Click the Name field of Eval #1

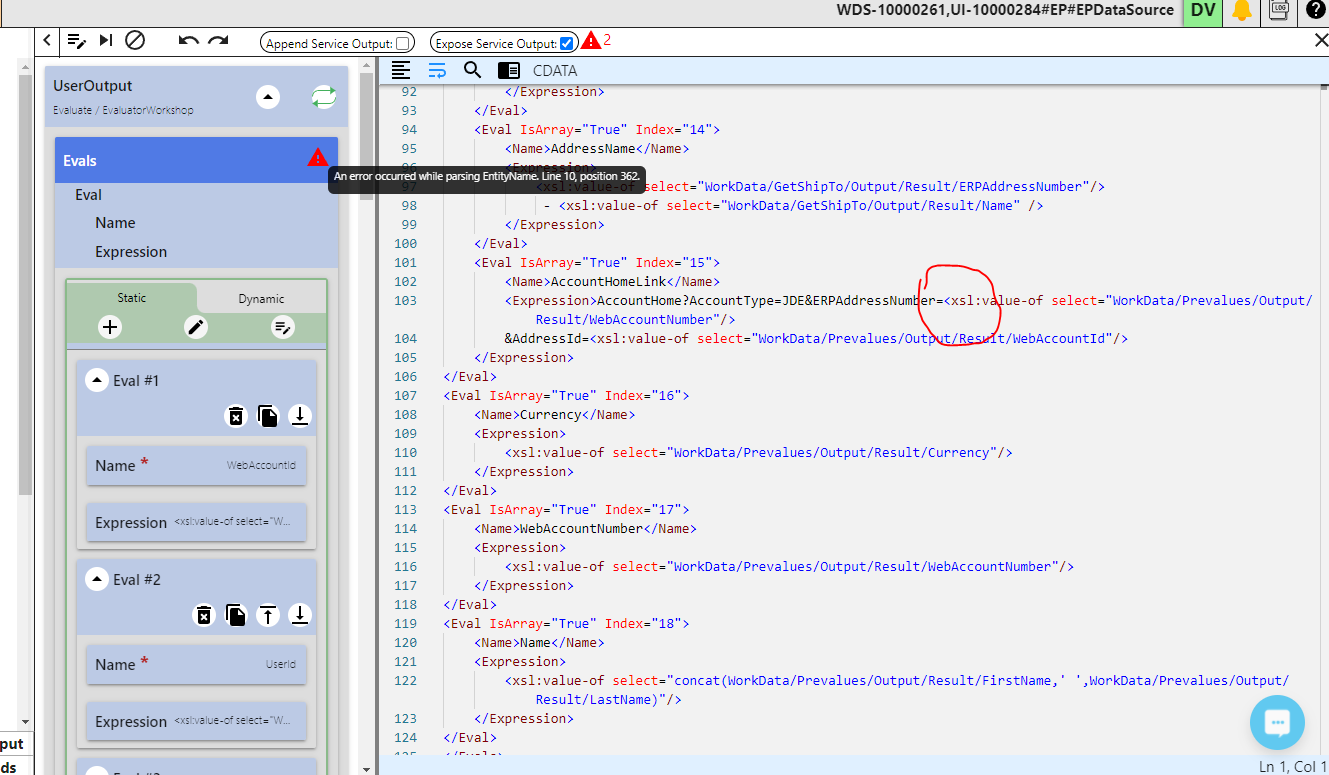pyautogui.click(x=196, y=466)
